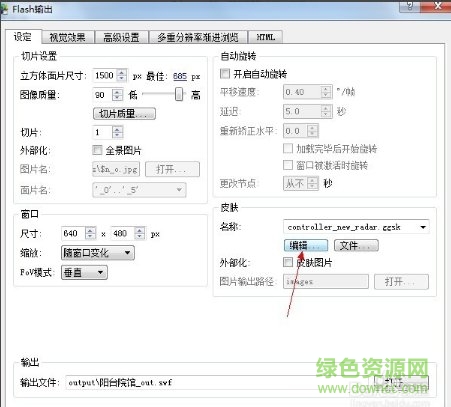Click the skin 文件... button
This screenshot has width=451, height=407.
(x=356, y=246)
